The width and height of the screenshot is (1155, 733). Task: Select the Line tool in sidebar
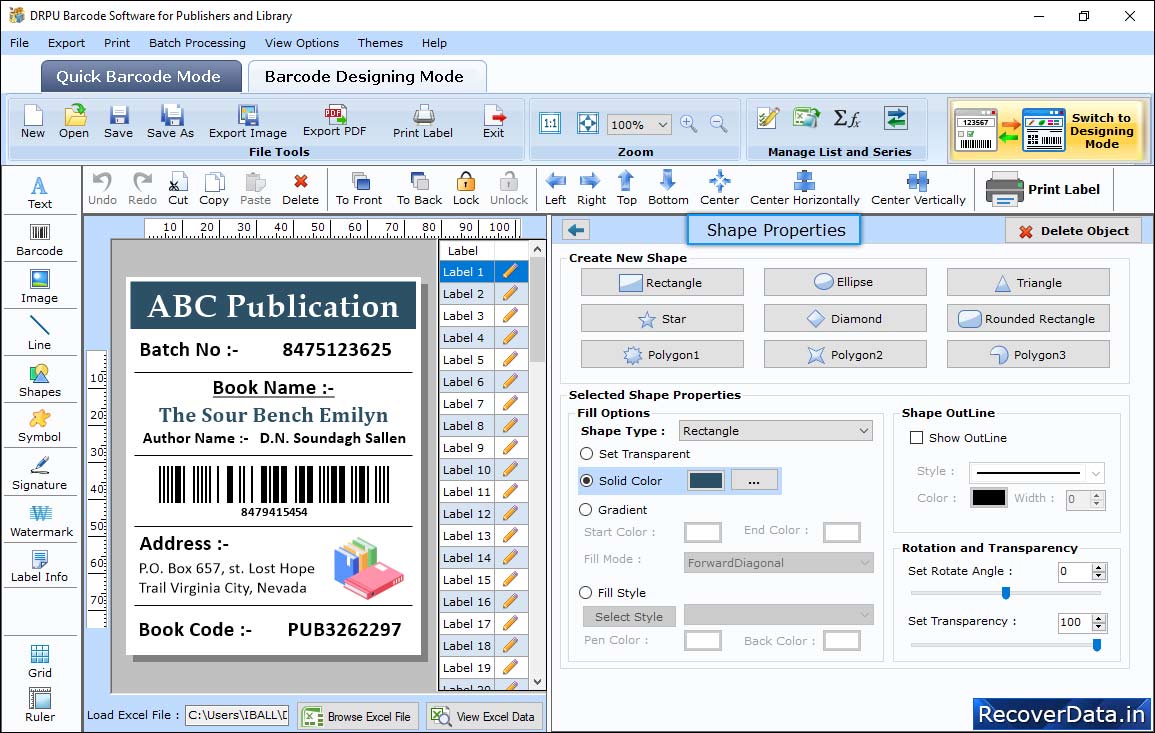tap(40, 333)
